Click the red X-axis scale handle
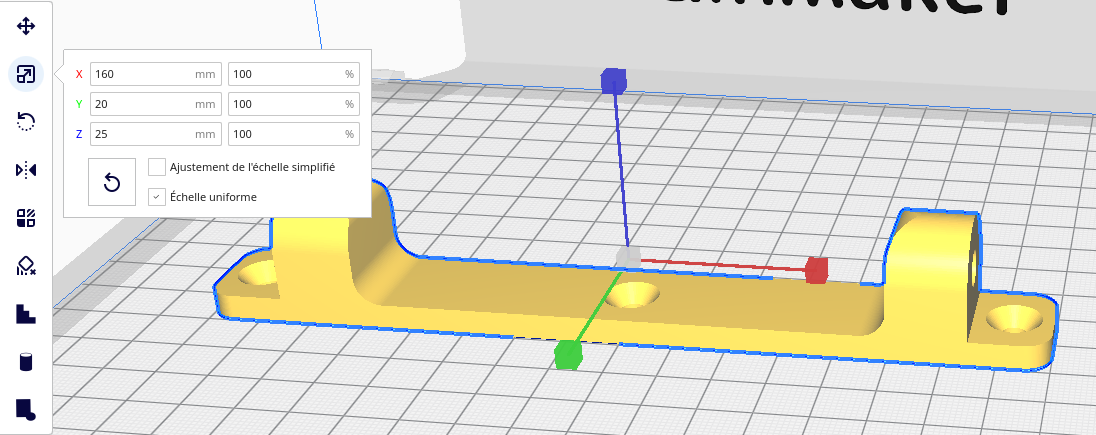The image size is (1096, 435). click(x=816, y=270)
